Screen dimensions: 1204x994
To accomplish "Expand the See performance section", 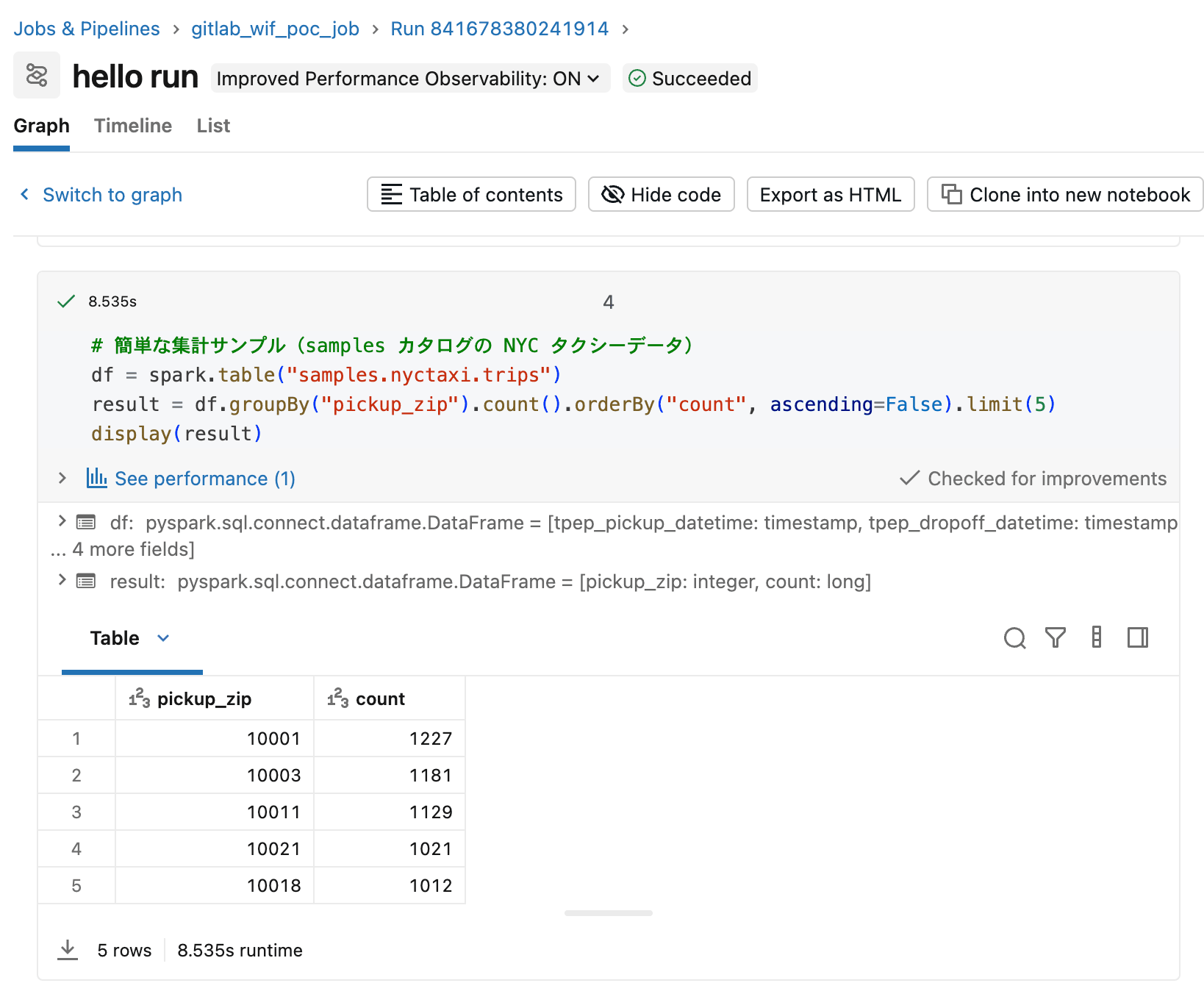I will (x=62, y=478).
